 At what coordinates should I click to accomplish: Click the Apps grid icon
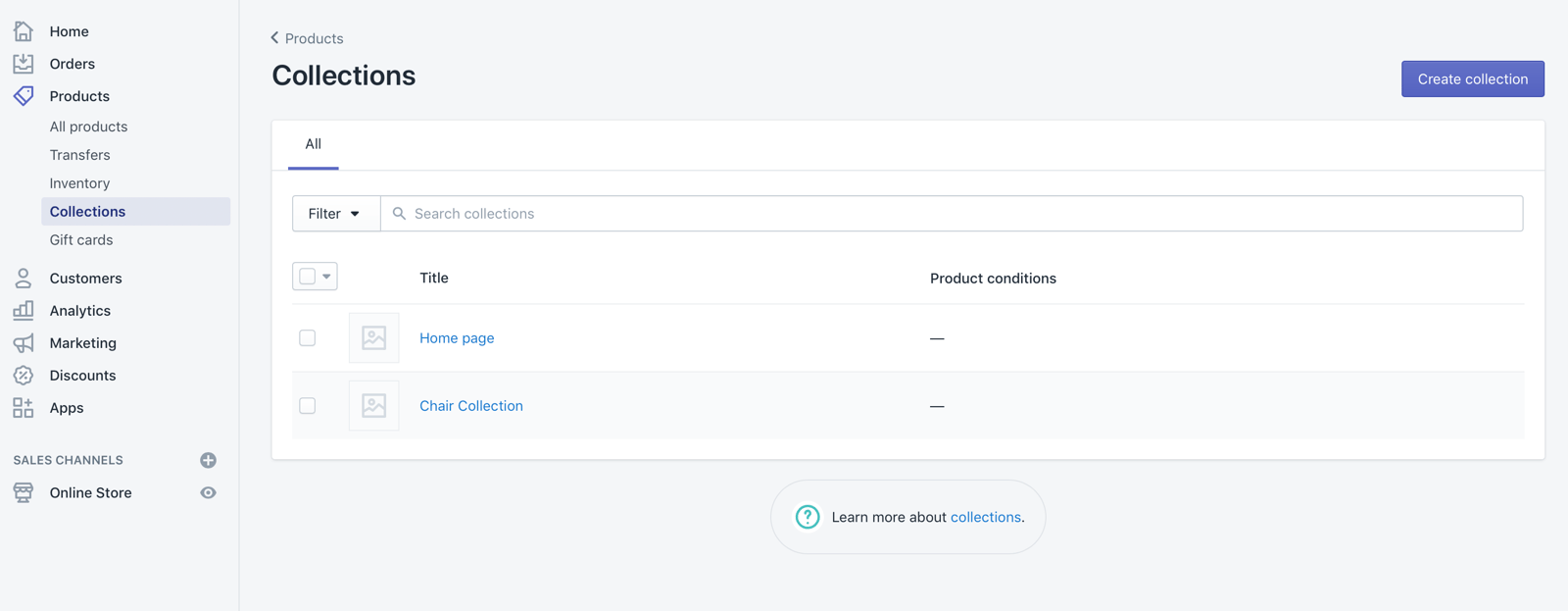[24, 408]
